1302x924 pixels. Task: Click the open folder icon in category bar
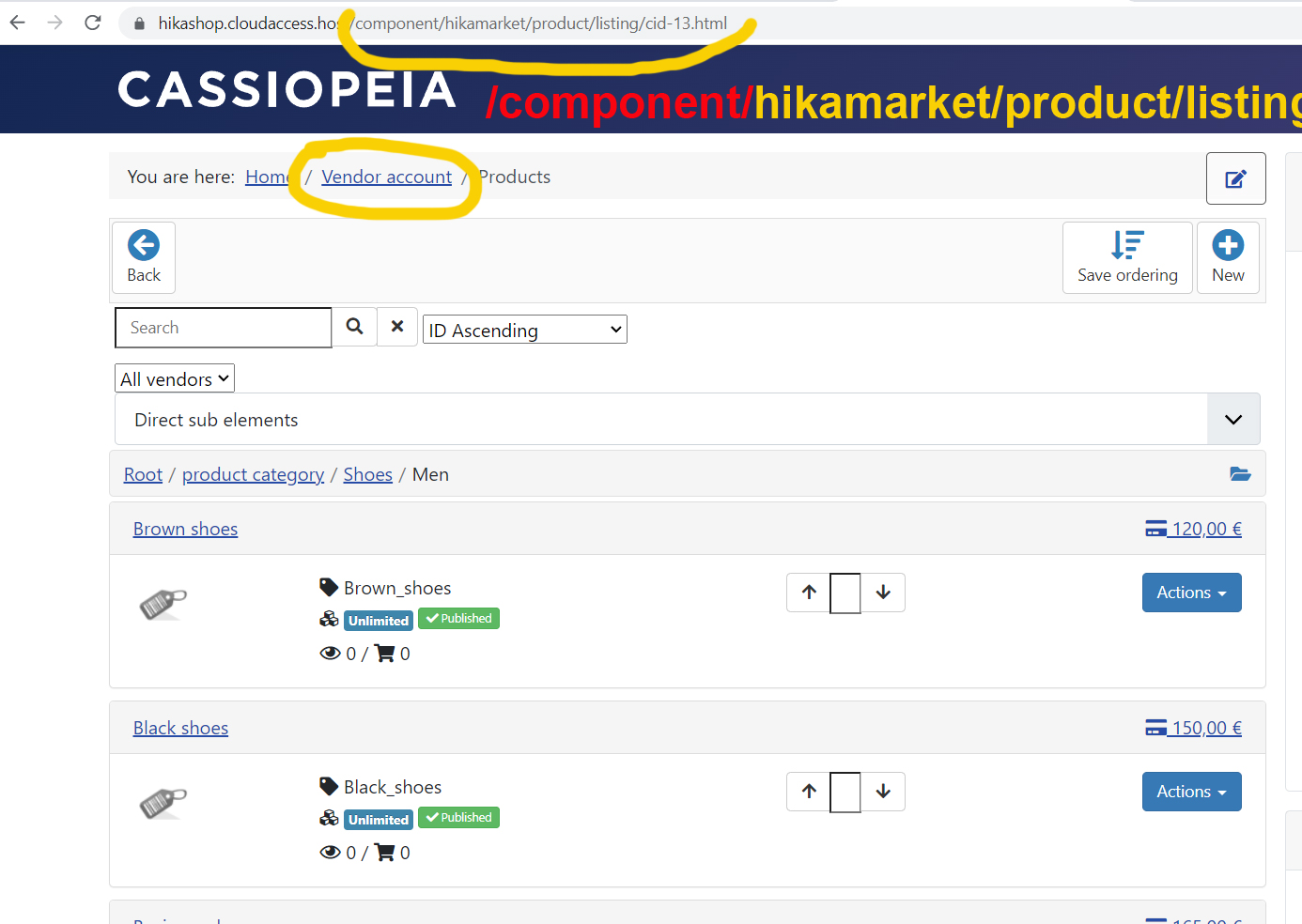[1240, 474]
